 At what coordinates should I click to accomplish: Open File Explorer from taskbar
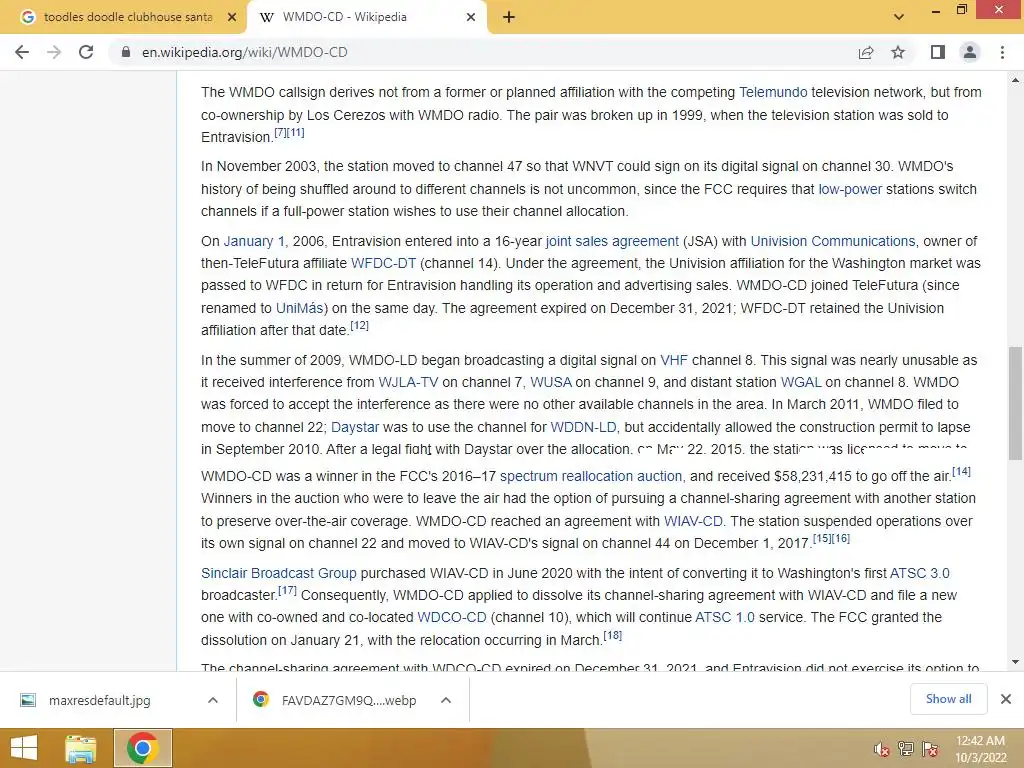(80, 748)
